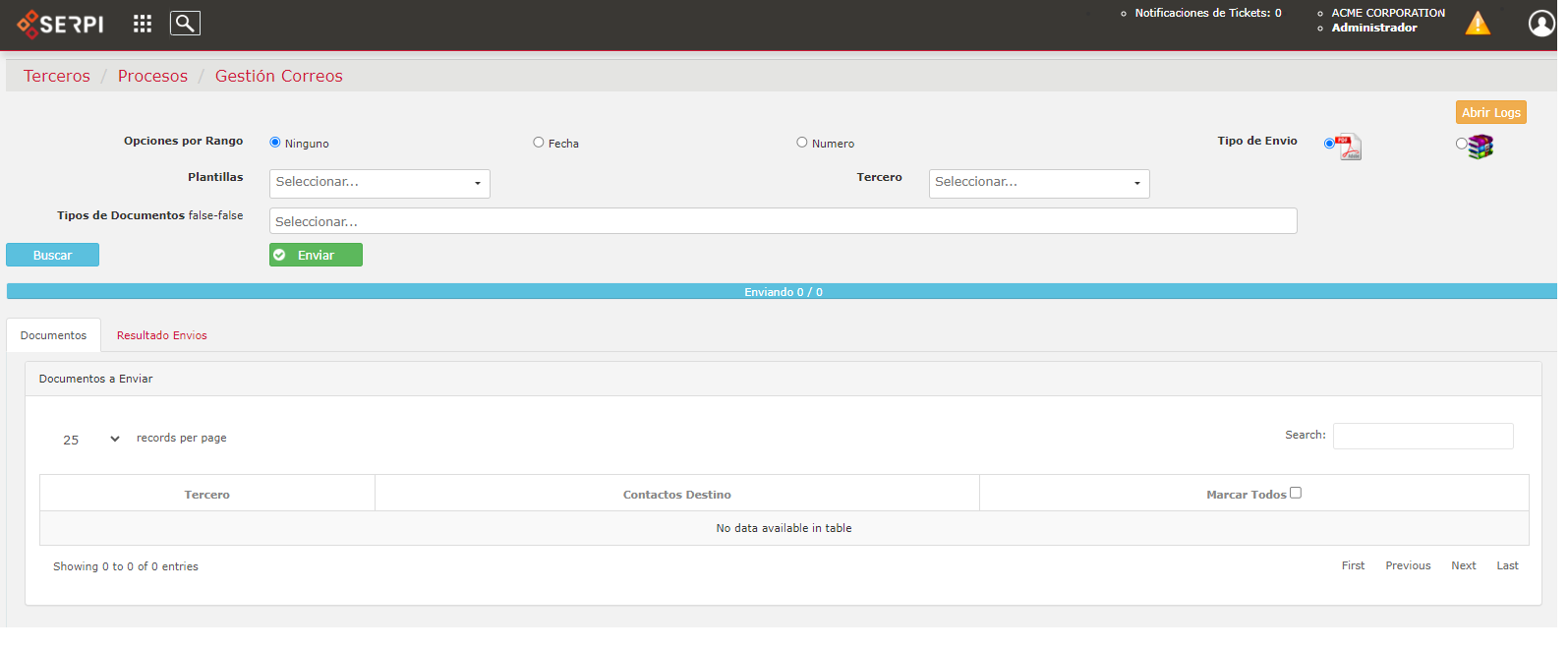Switch to the Resultado Envios tab
The width and height of the screenshot is (1568, 650).
[162, 335]
